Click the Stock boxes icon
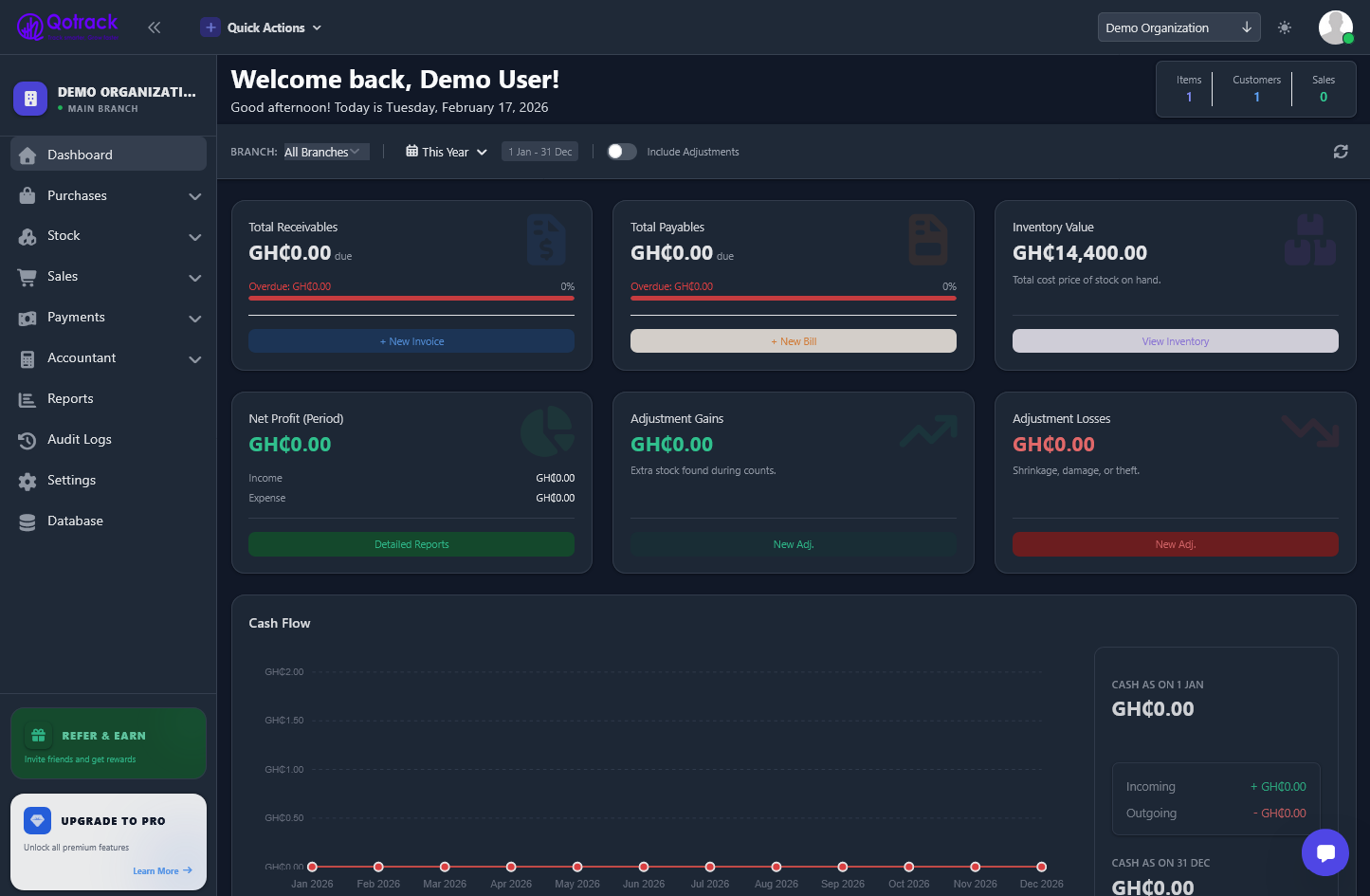Viewport: 1370px width, 896px height. tap(27, 236)
